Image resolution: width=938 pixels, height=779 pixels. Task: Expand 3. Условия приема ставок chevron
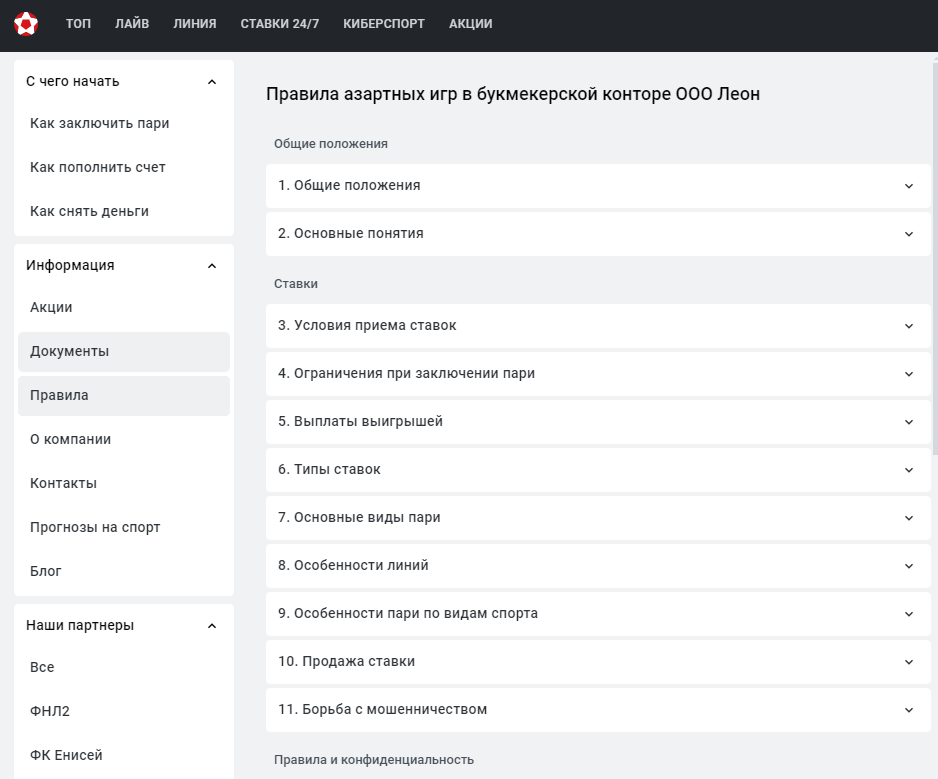[909, 326]
